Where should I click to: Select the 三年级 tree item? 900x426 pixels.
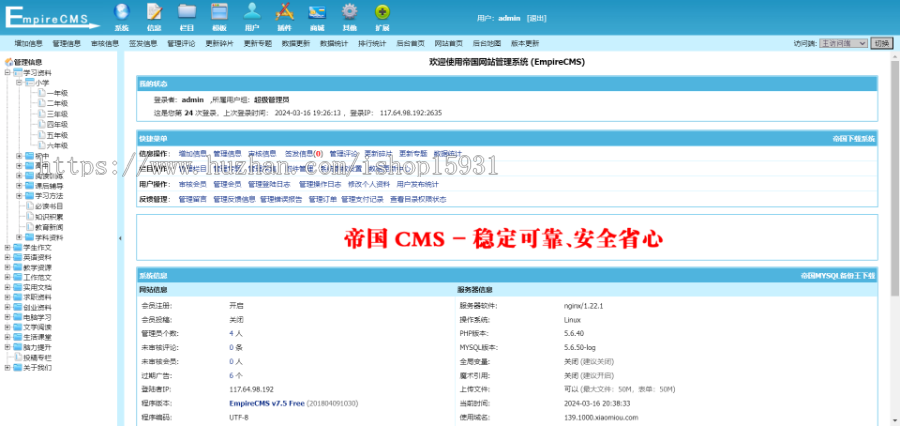pos(57,114)
